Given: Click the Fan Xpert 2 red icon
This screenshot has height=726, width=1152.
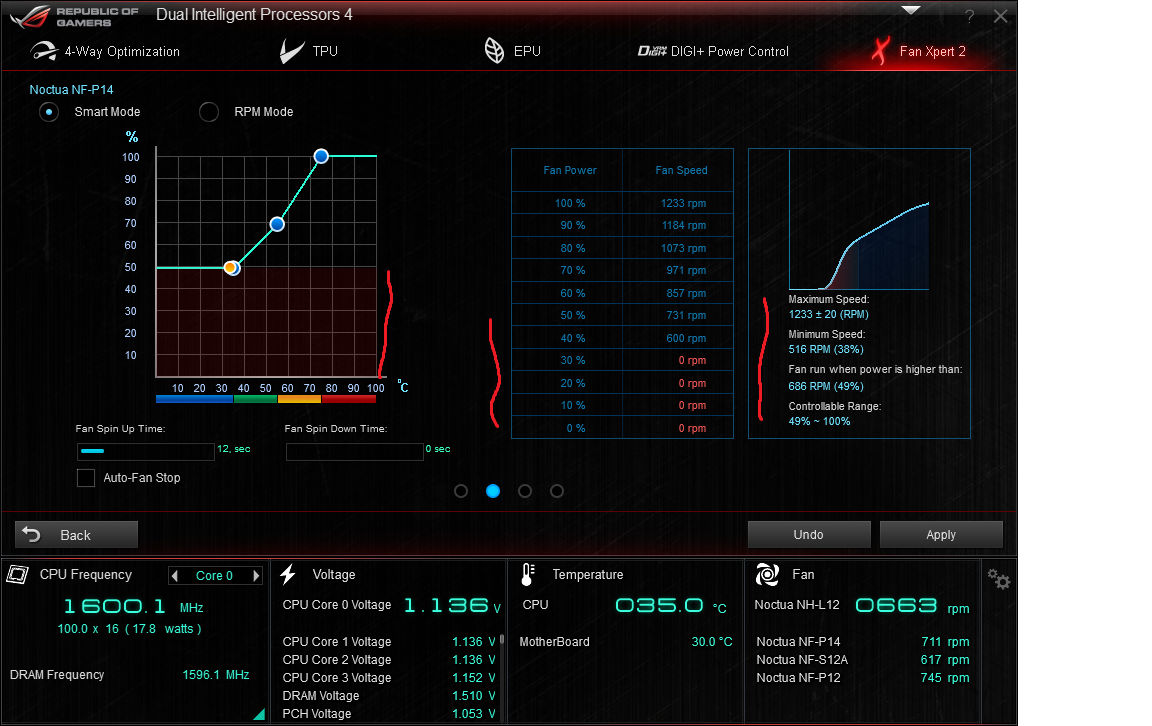Looking at the screenshot, I should click(880, 51).
